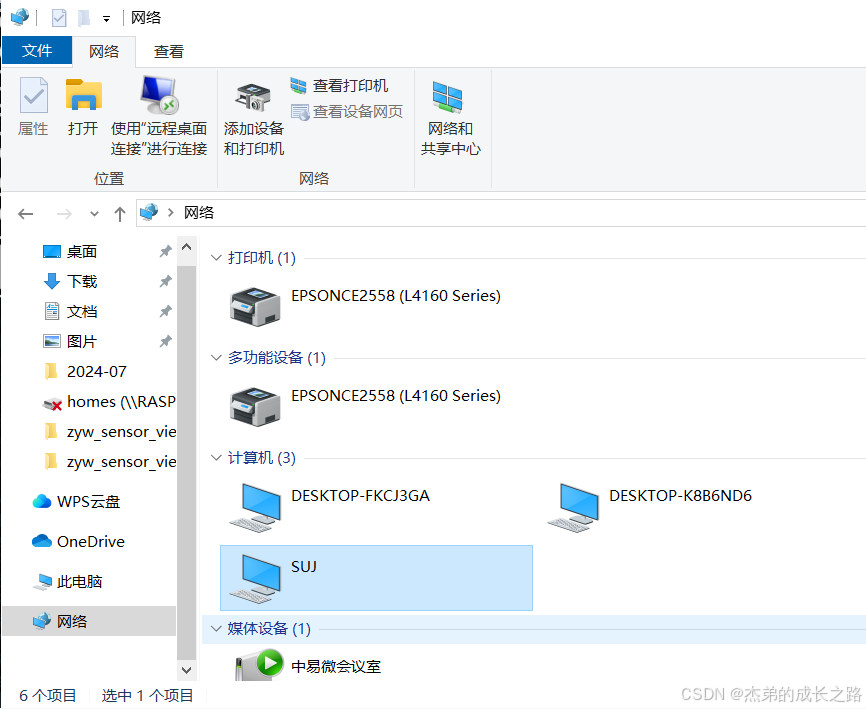Viewport: 866px width, 709px height.
Task: Unpin Desktop (桌面) using its pin icon
Action: coord(165,252)
